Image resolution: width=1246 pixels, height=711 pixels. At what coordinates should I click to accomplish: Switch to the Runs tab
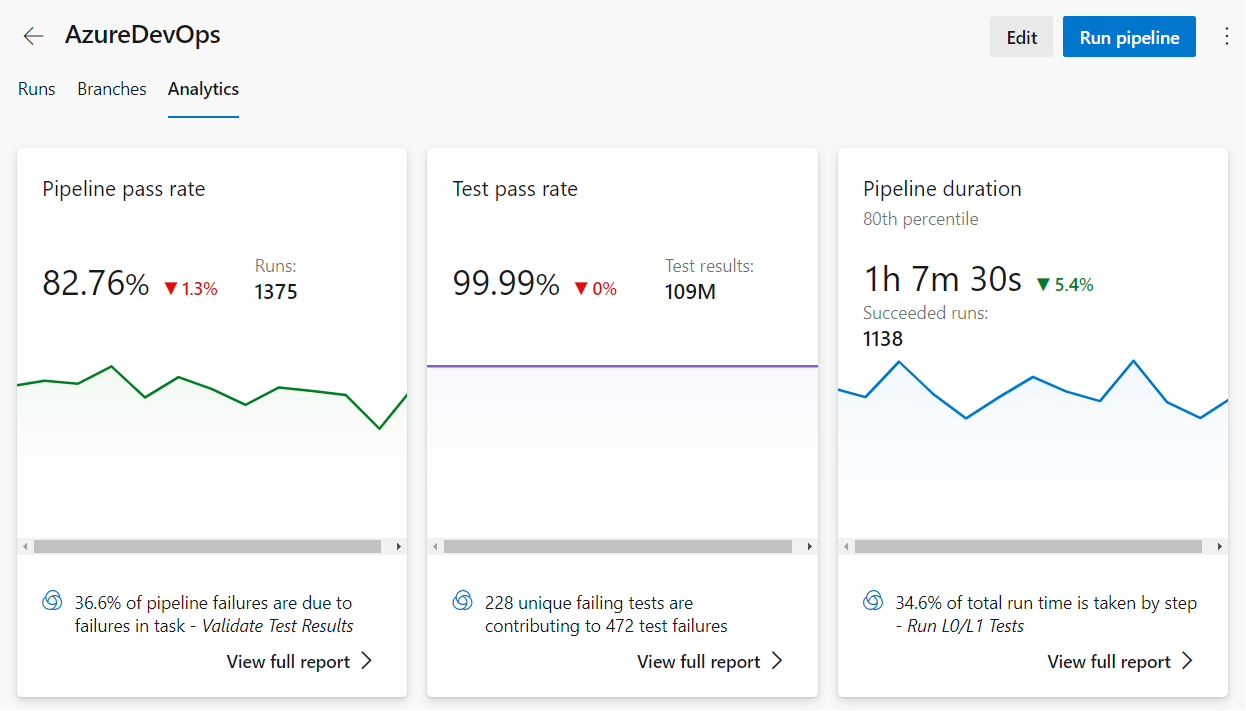pyautogui.click(x=36, y=89)
